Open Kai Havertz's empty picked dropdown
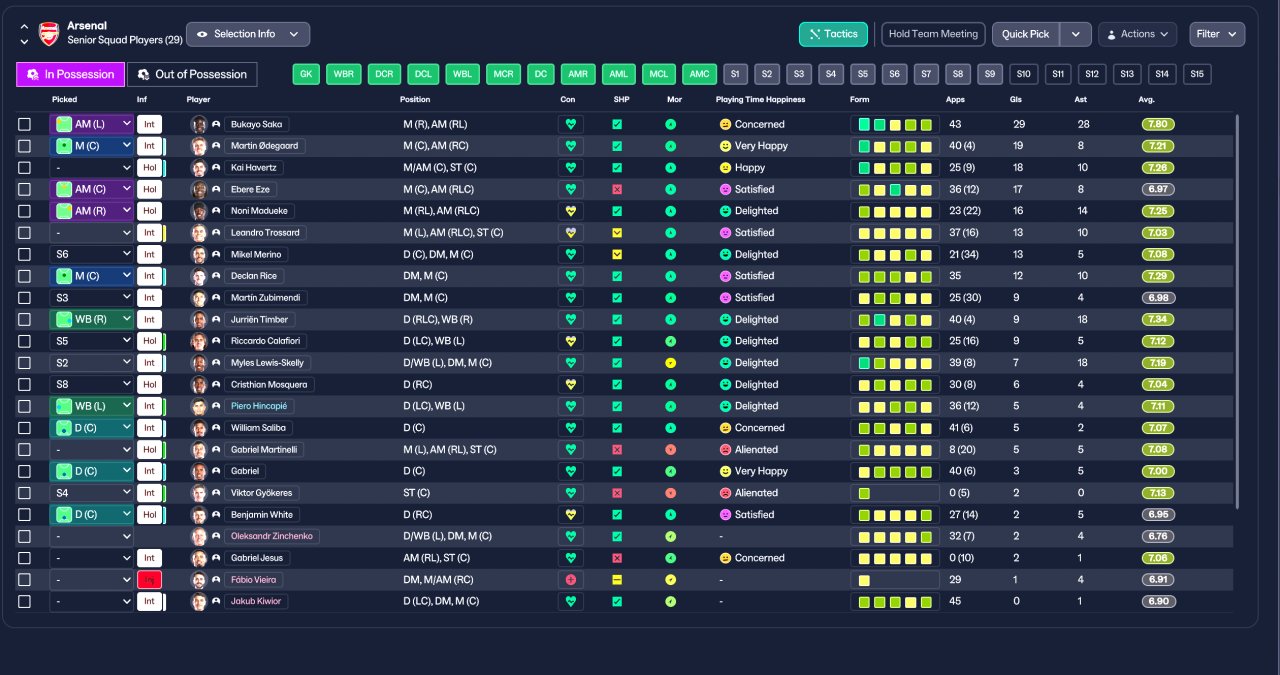This screenshot has height=675, width=1280. pyautogui.click(x=91, y=168)
